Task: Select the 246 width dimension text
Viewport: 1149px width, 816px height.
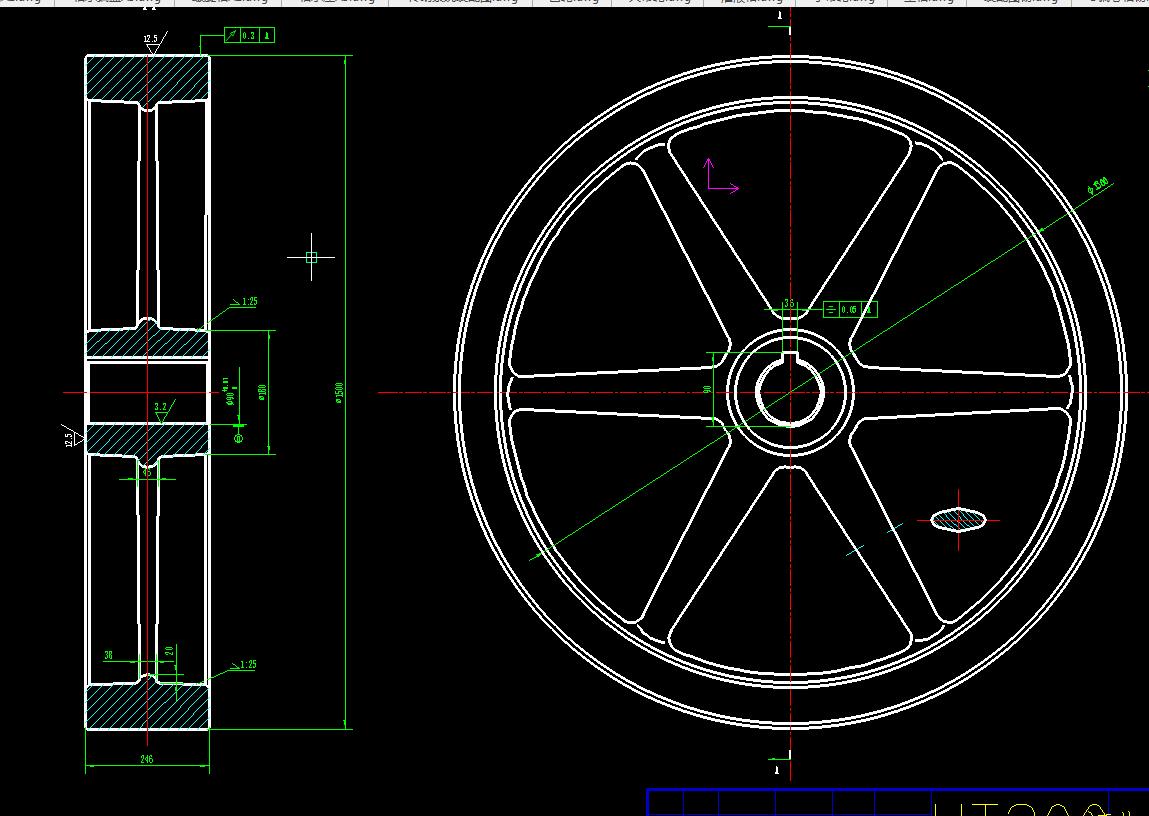Action: point(147,760)
